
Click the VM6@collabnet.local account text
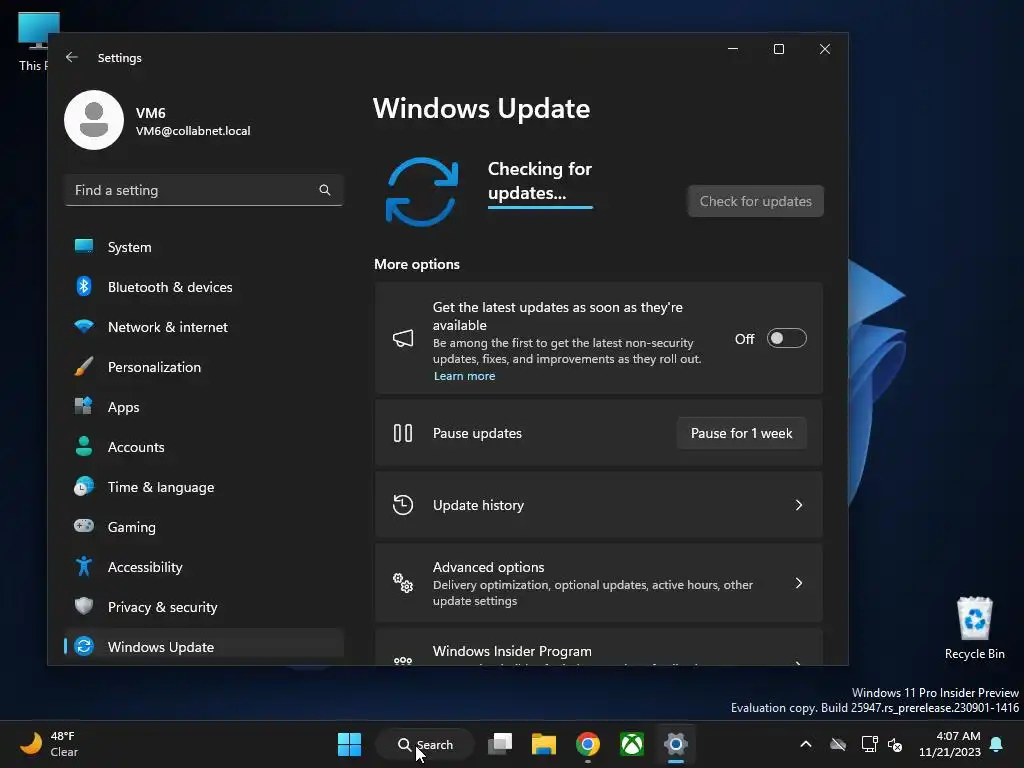point(193,131)
